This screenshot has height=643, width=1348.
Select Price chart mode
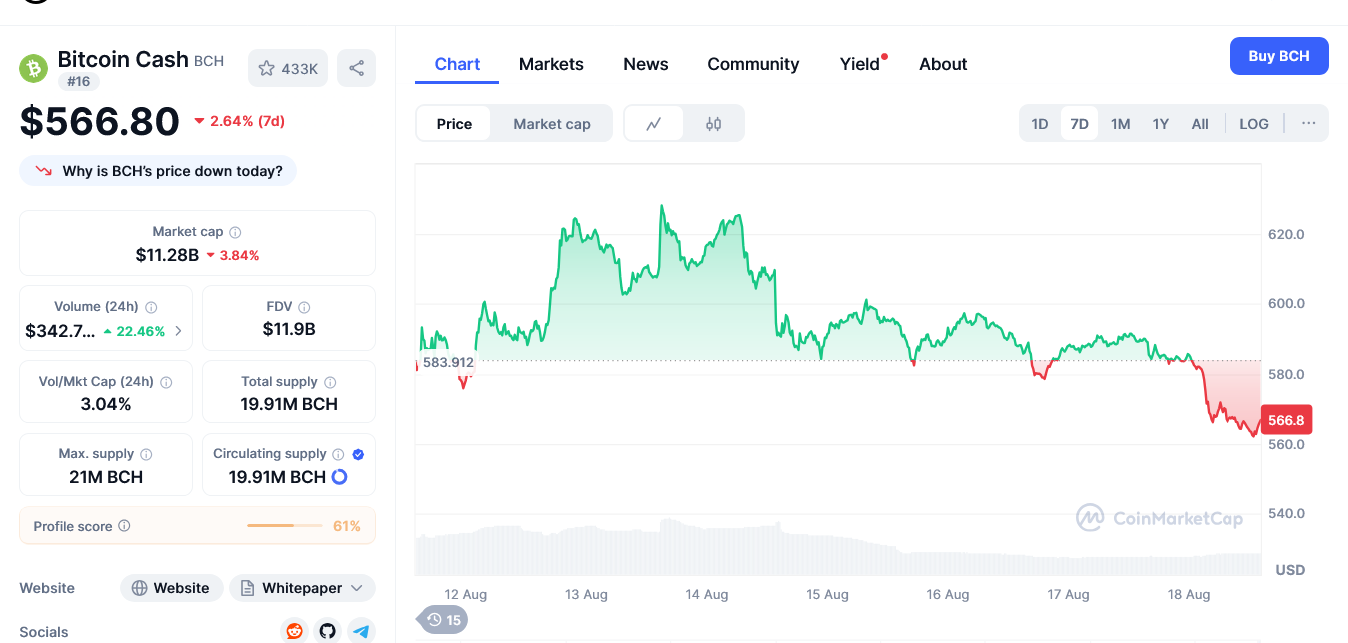(454, 124)
